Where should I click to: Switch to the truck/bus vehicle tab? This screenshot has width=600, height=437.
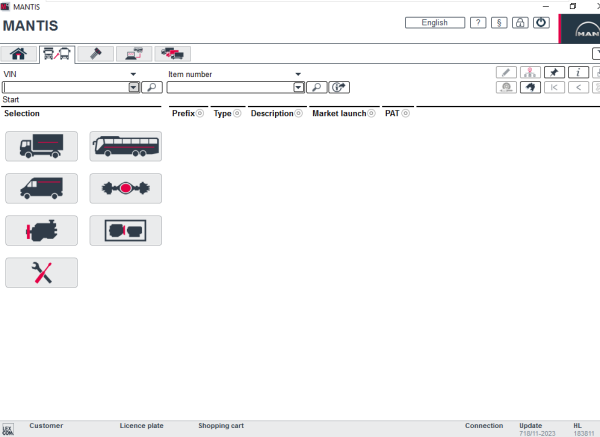[x=57, y=54]
